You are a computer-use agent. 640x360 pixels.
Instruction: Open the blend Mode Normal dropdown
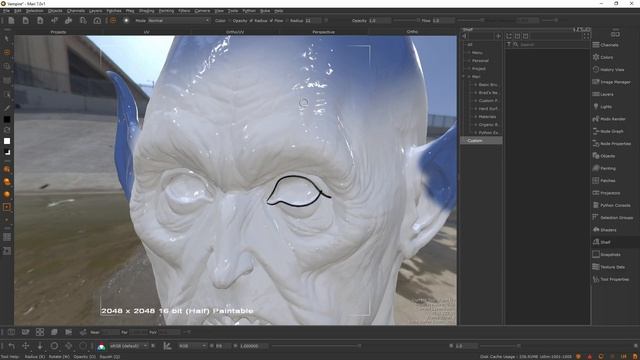pyautogui.click(x=179, y=20)
